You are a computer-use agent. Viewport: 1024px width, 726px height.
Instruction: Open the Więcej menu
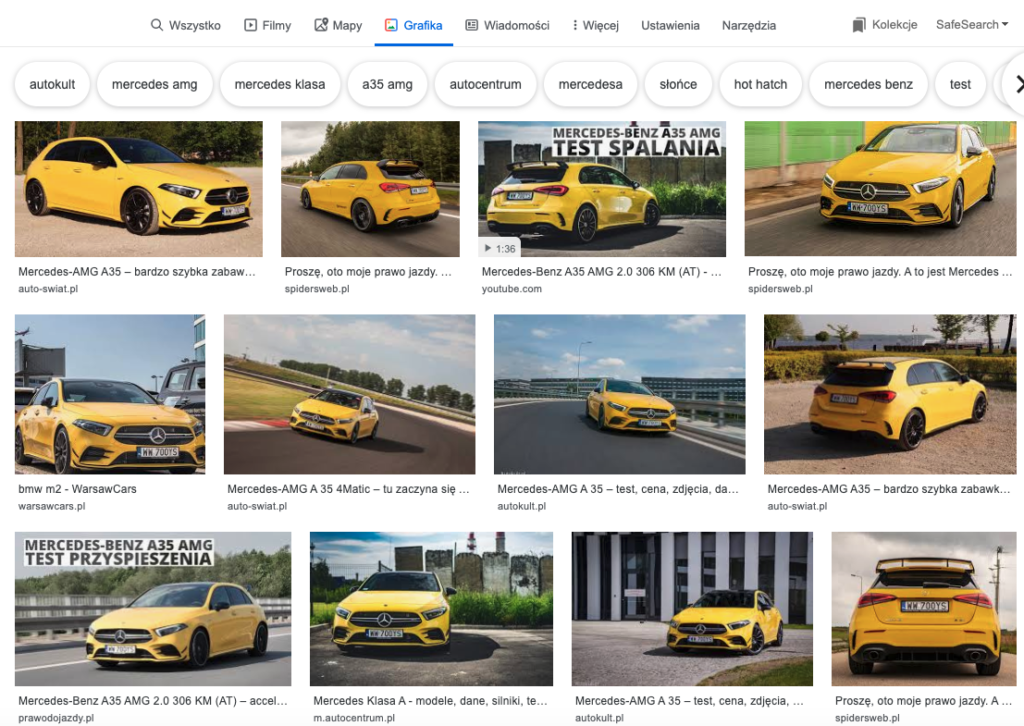[x=596, y=25]
